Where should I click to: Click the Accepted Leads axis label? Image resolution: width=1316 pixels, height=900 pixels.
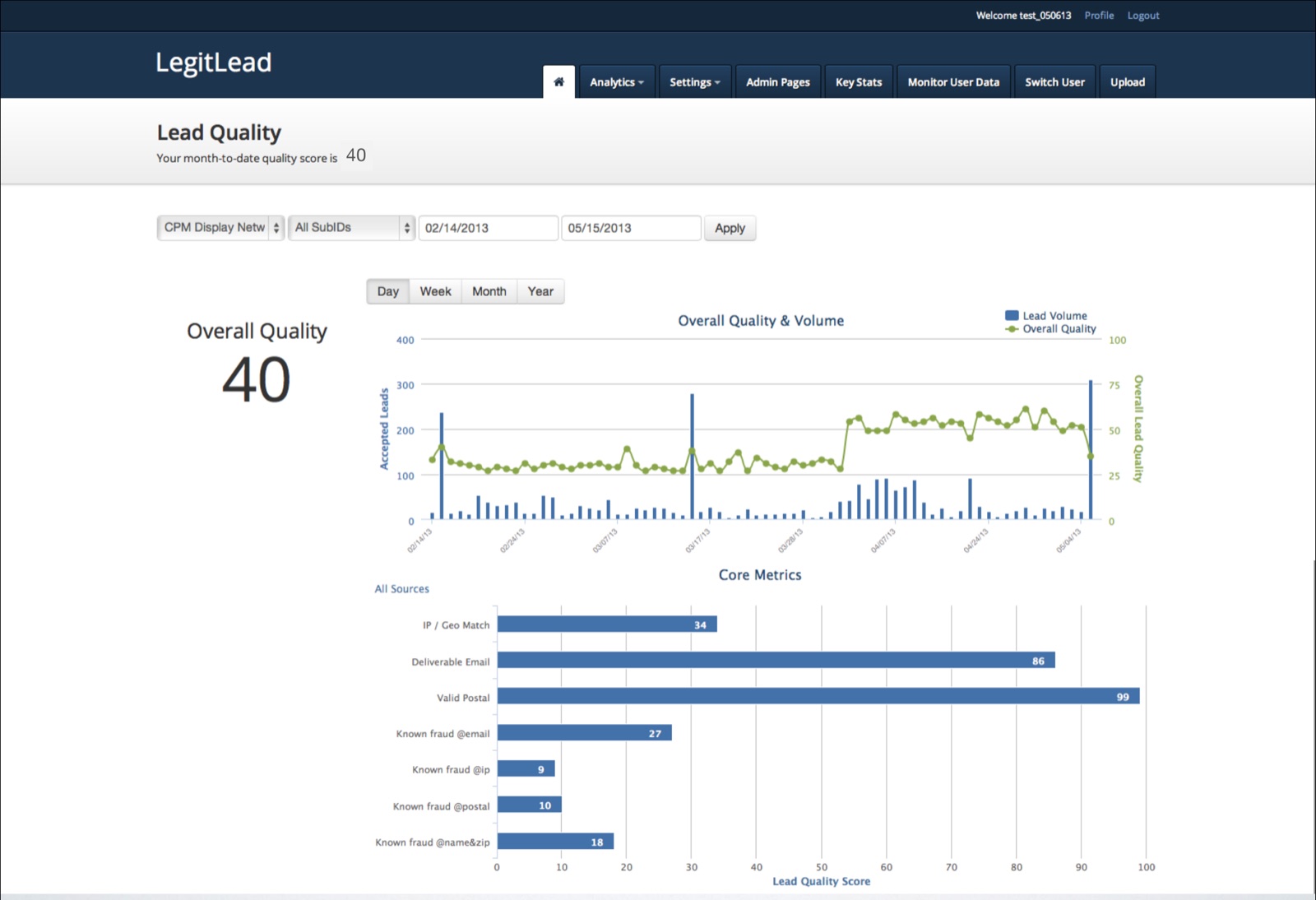(x=384, y=429)
